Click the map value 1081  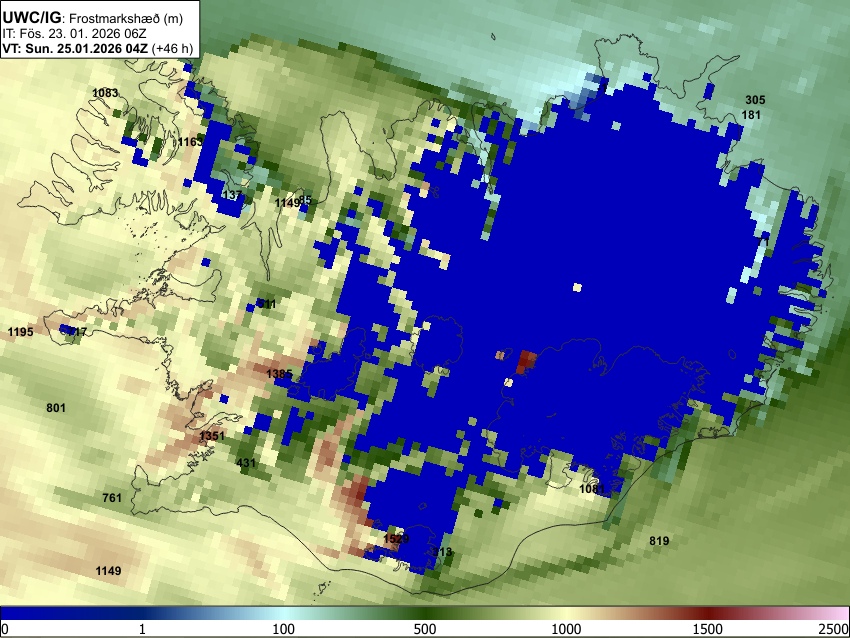pyautogui.click(x=591, y=489)
